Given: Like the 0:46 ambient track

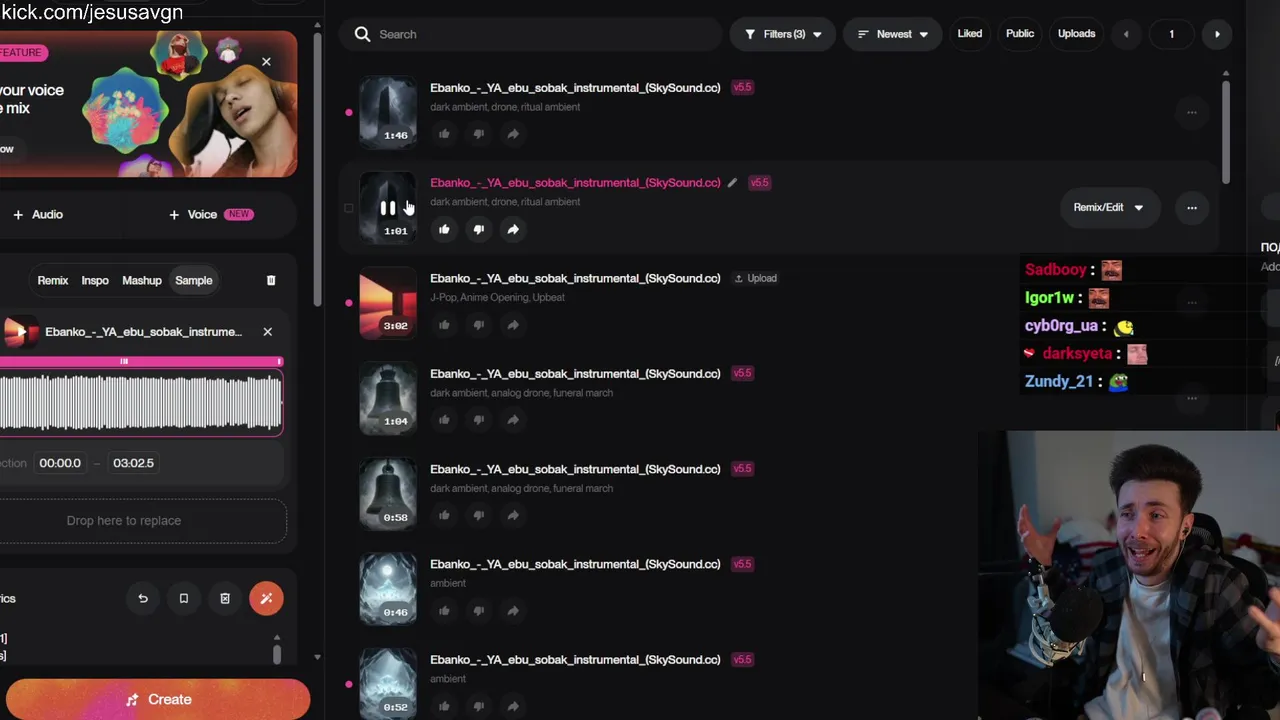Looking at the screenshot, I should coord(444,611).
